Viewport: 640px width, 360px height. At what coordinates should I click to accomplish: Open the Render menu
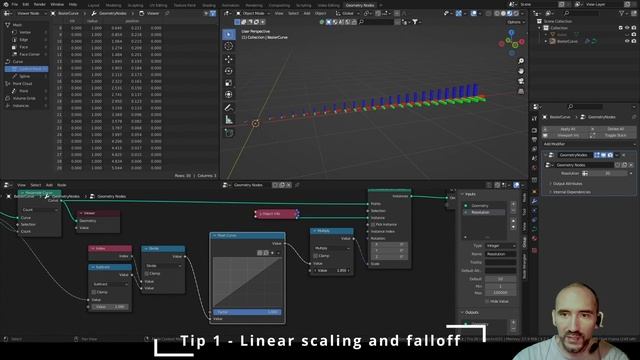40,4
